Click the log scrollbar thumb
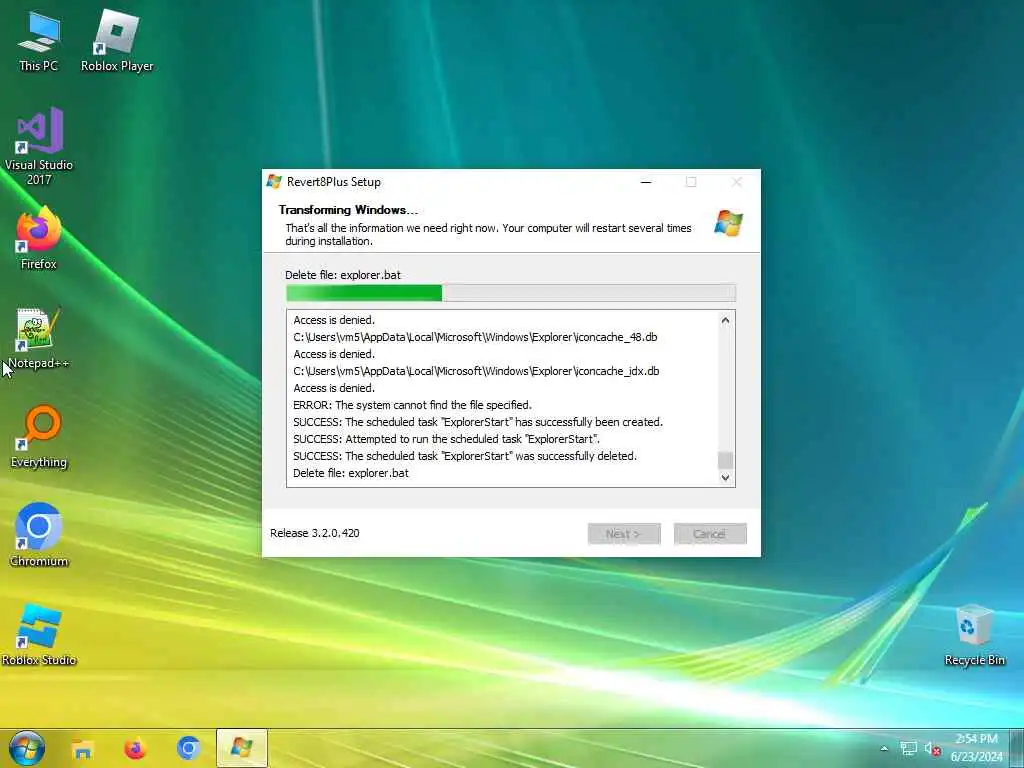Image resolution: width=1024 pixels, height=768 pixels. click(725, 460)
